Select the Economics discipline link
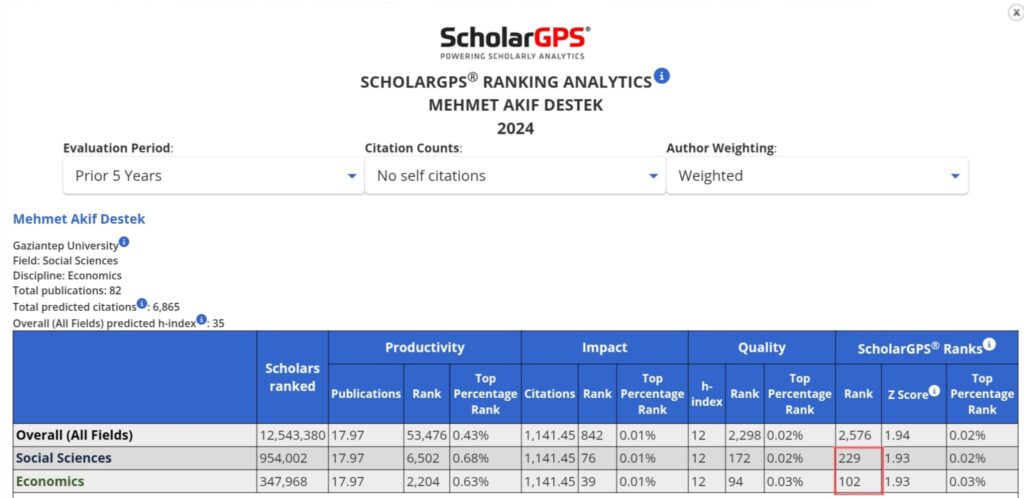The width and height of the screenshot is (1024, 498). pos(50,481)
